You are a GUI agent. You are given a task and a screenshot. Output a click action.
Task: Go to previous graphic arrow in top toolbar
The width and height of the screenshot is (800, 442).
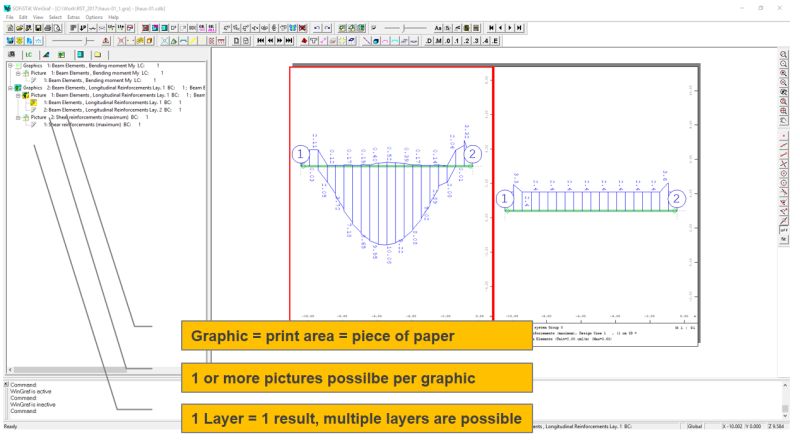pos(501,28)
